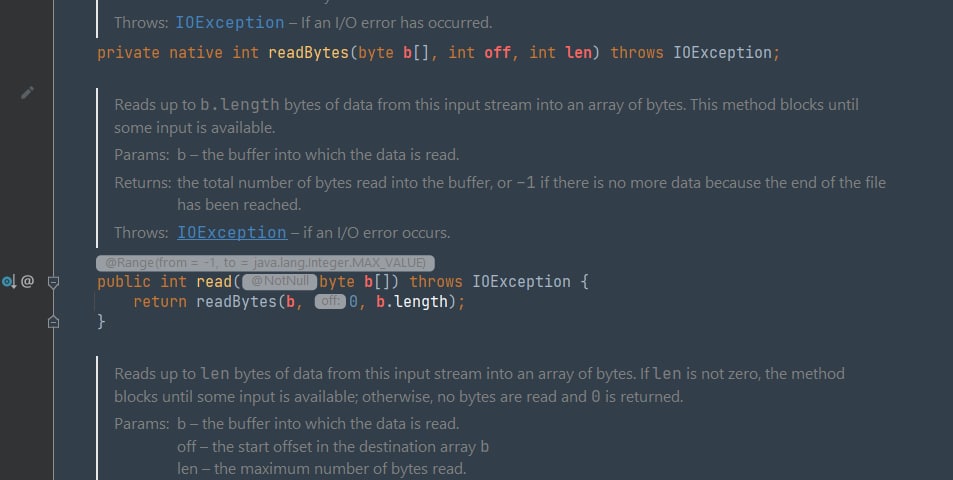Collapse the read method fold marker
This screenshot has height=480, width=953.
point(53,282)
